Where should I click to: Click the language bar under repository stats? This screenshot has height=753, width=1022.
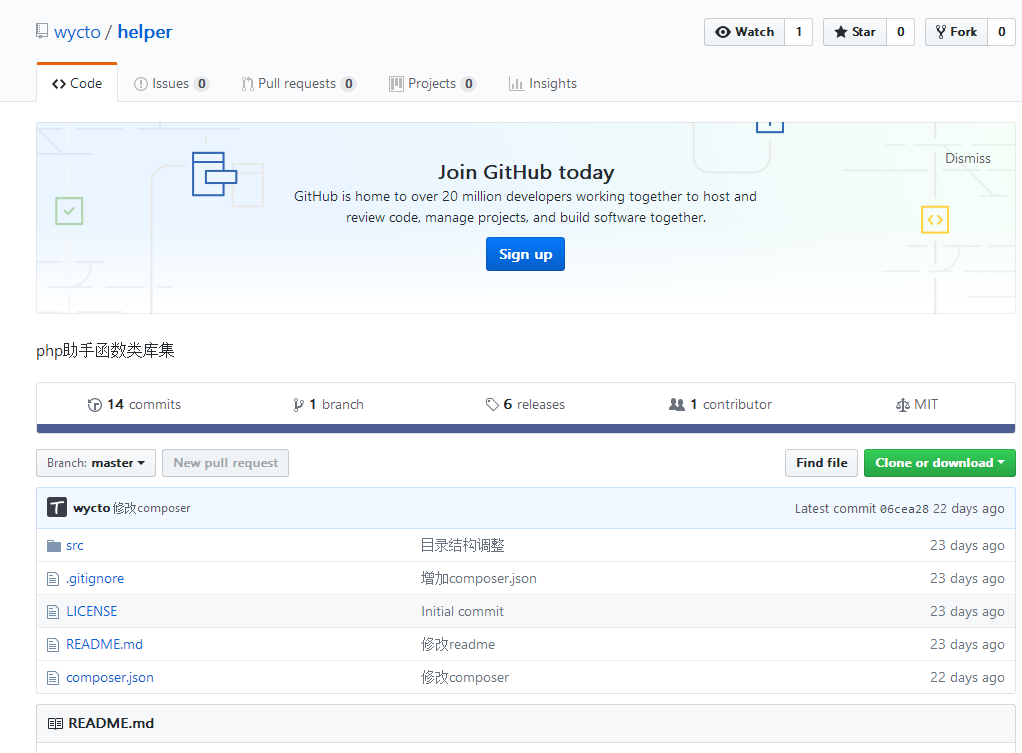pyautogui.click(x=526, y=428)
